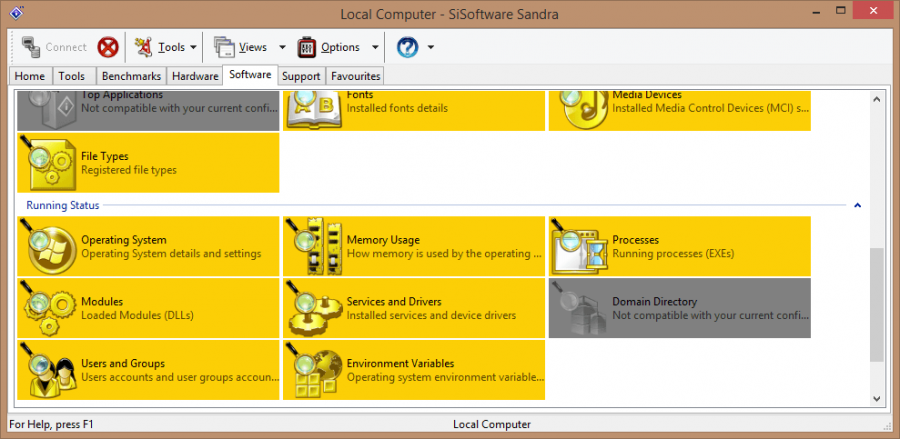Click 'Installed services and device drivers' text
This screenshot has height=439, width=900.
(x=431, y=315)
